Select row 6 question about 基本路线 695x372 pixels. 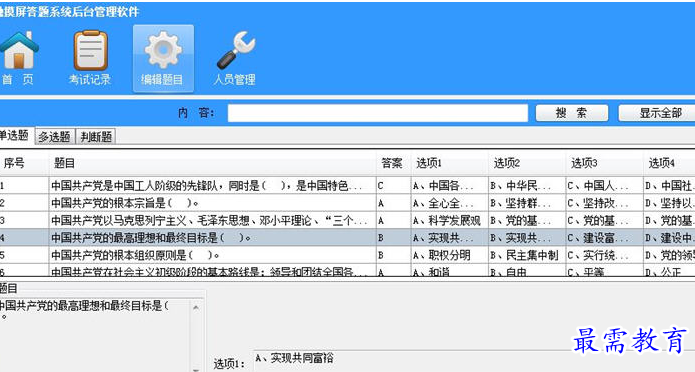coord(213,270)
